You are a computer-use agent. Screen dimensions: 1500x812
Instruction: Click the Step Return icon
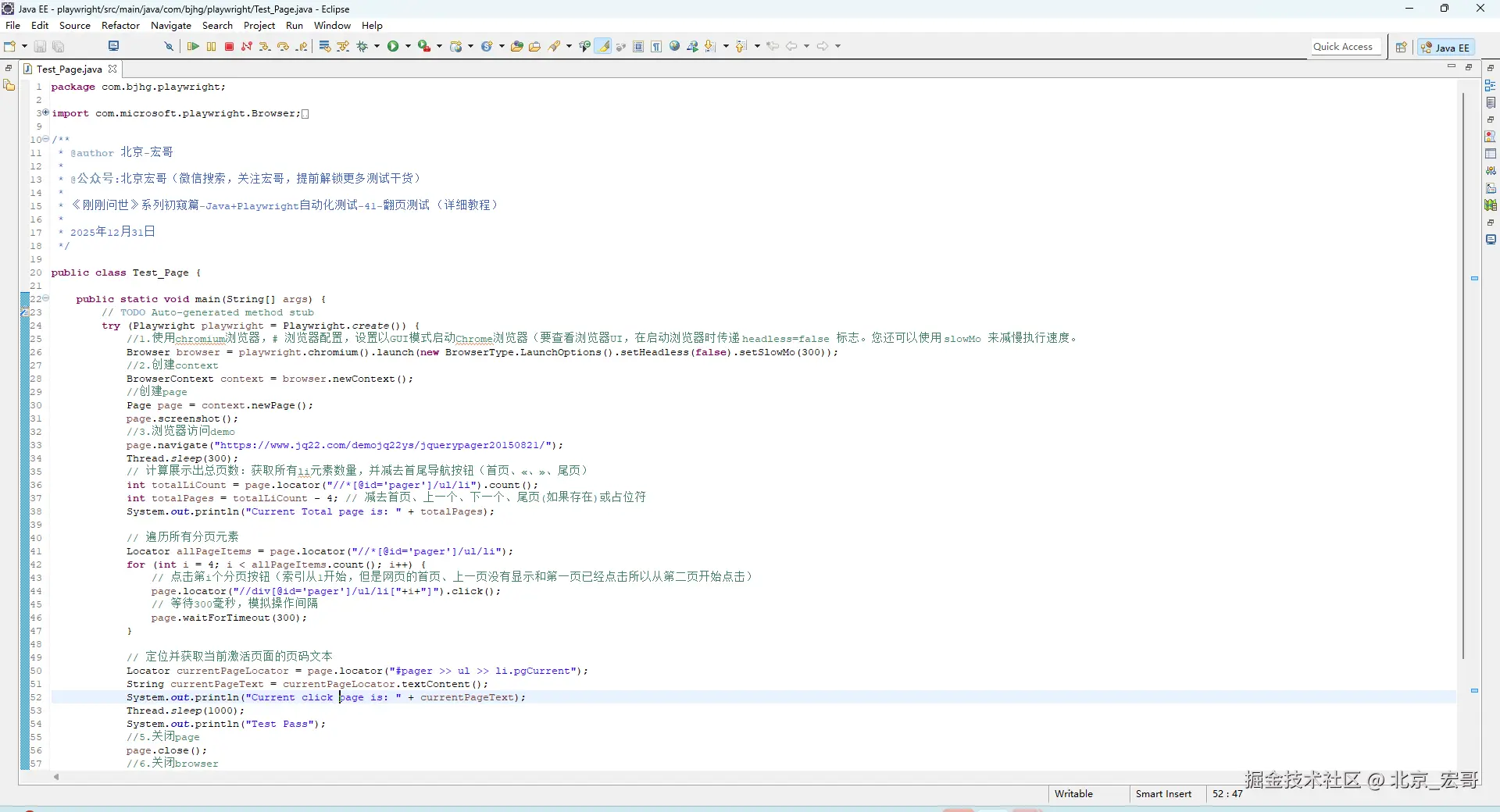click(x=302, y=47)
